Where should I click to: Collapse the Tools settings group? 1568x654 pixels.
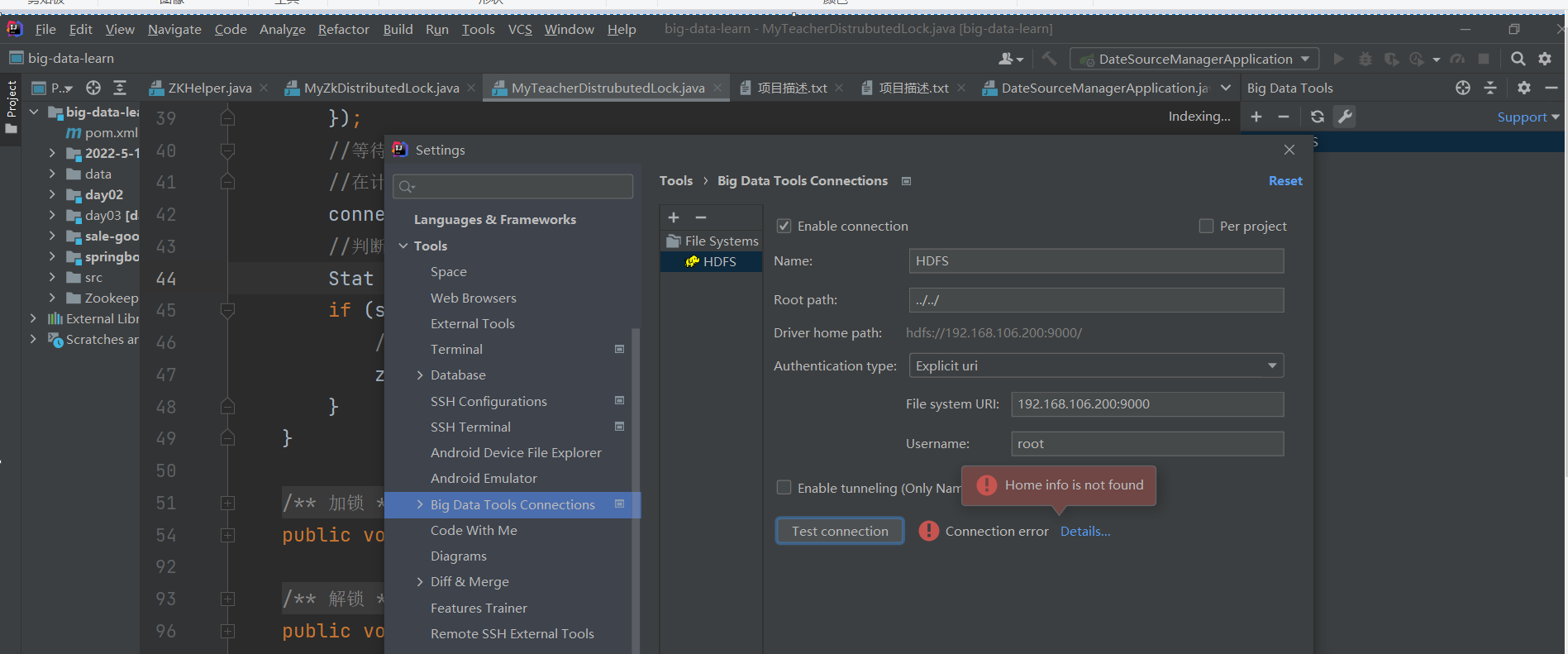click(403, 246)
